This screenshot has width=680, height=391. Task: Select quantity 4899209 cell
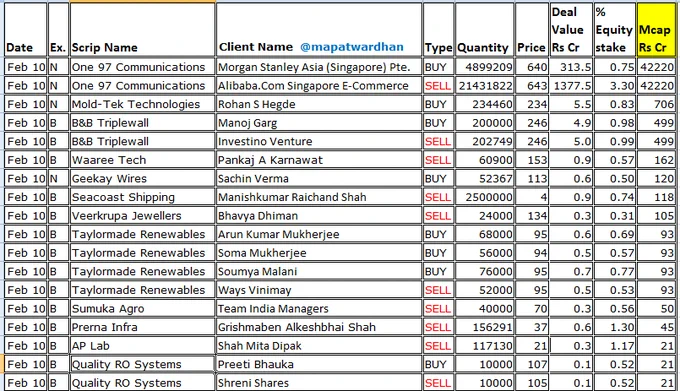tap(484, 67)
